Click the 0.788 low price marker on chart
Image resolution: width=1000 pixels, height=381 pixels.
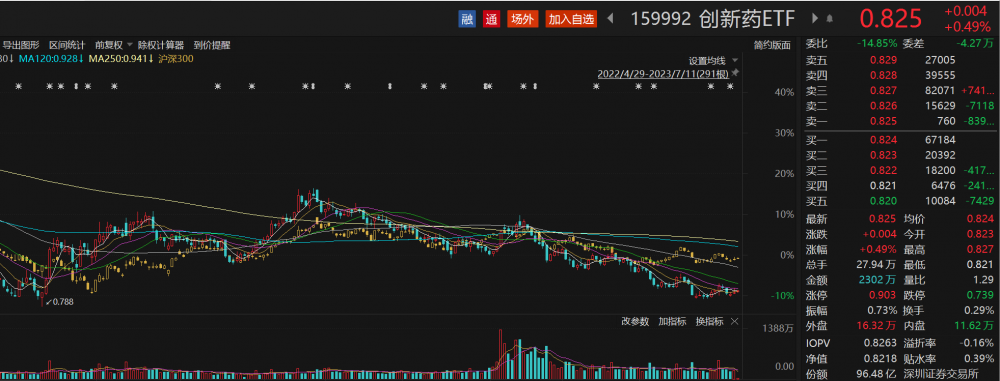(x=62, y=302)
